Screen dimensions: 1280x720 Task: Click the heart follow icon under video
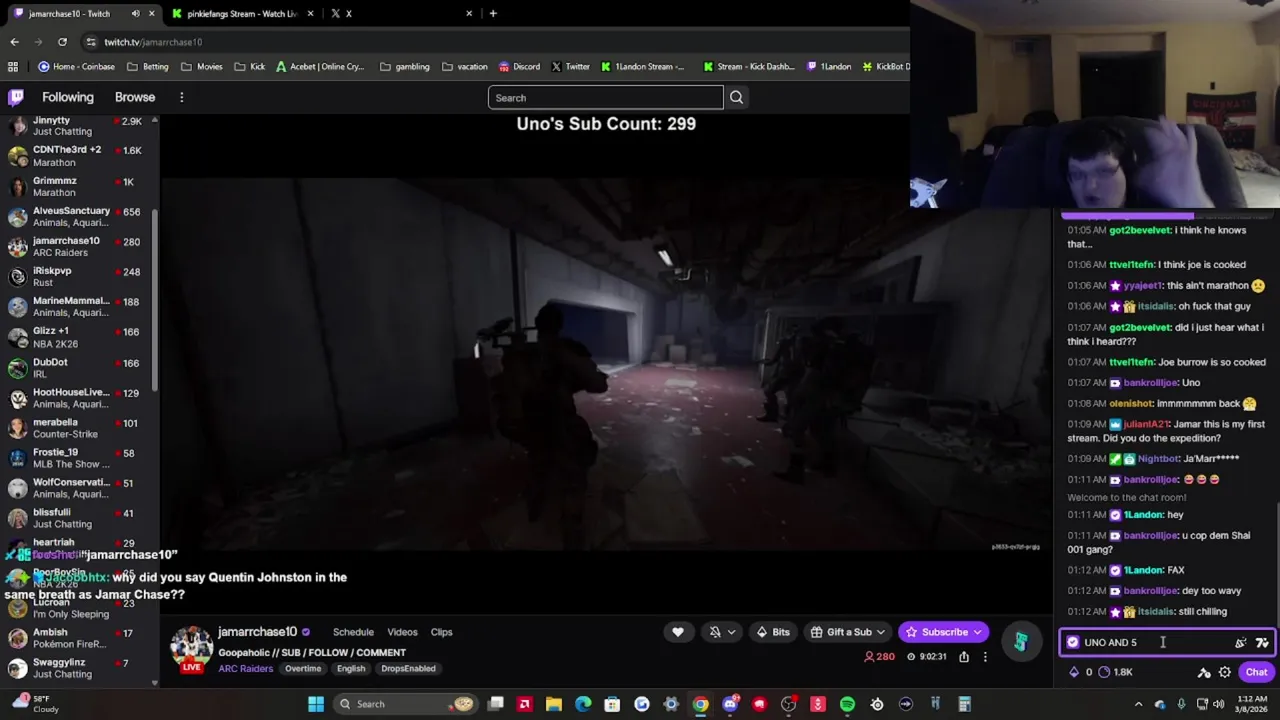point(677,632)
